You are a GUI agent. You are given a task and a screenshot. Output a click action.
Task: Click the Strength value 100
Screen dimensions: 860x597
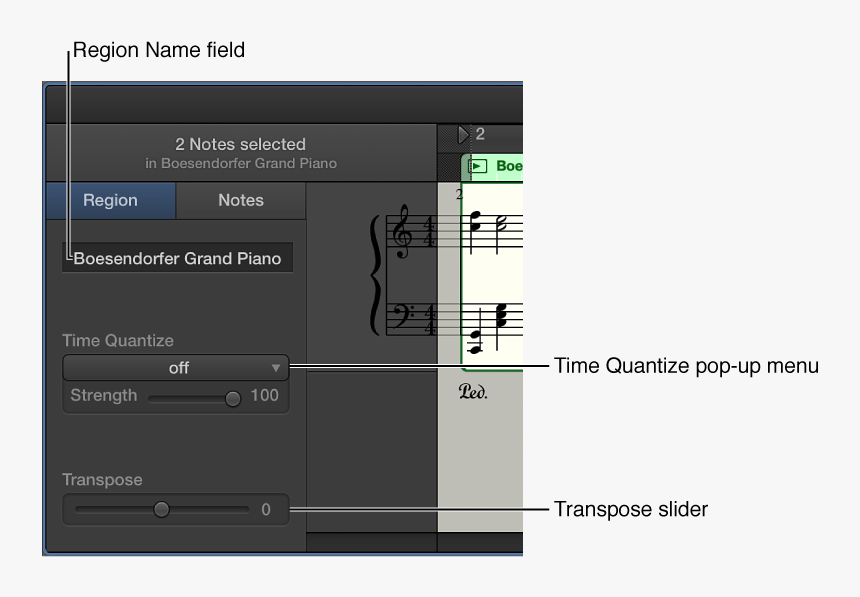point(264,395)
